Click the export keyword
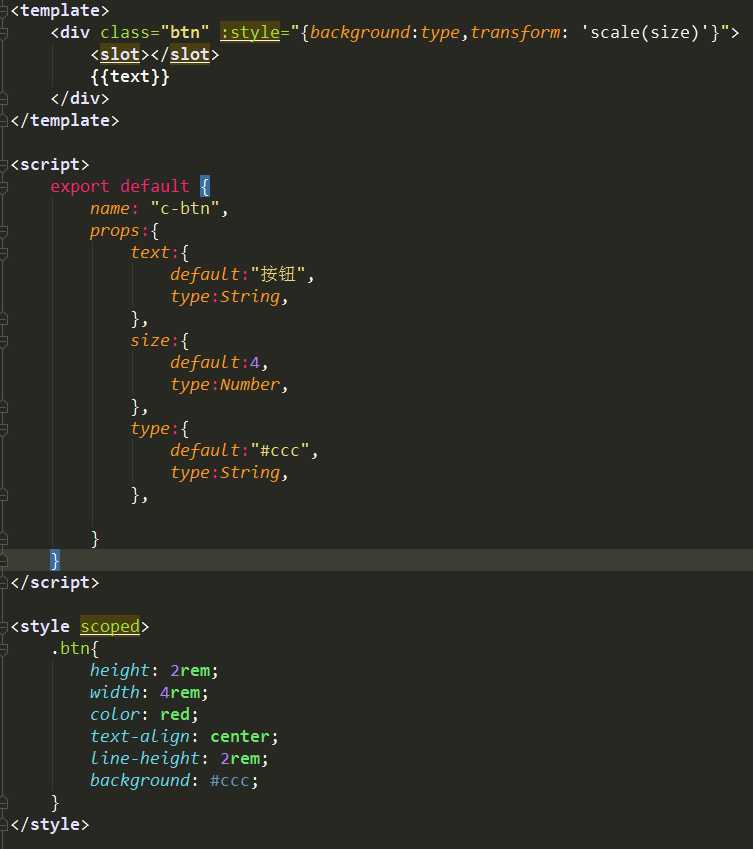This screenshot has height=849, width=753. point(80,187)
